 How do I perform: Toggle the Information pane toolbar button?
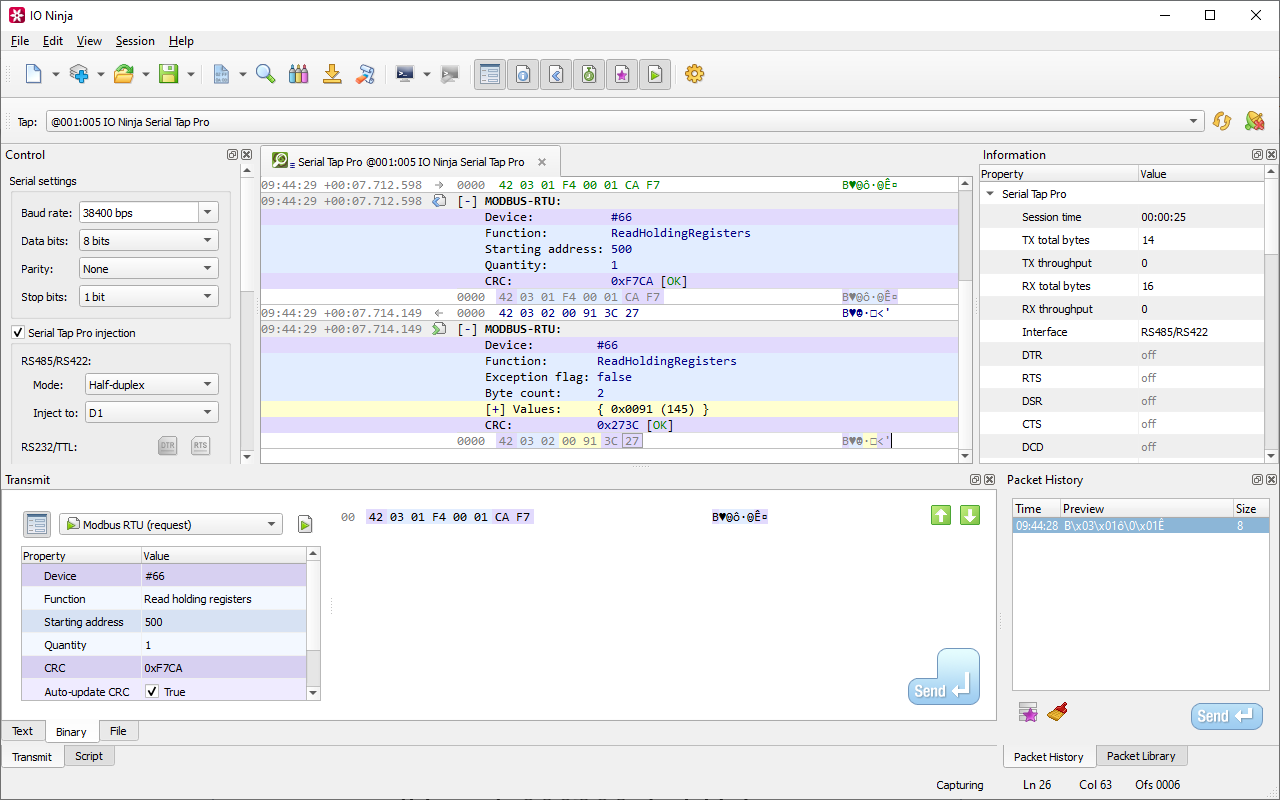pyautogui.click(x=523, y=74)
